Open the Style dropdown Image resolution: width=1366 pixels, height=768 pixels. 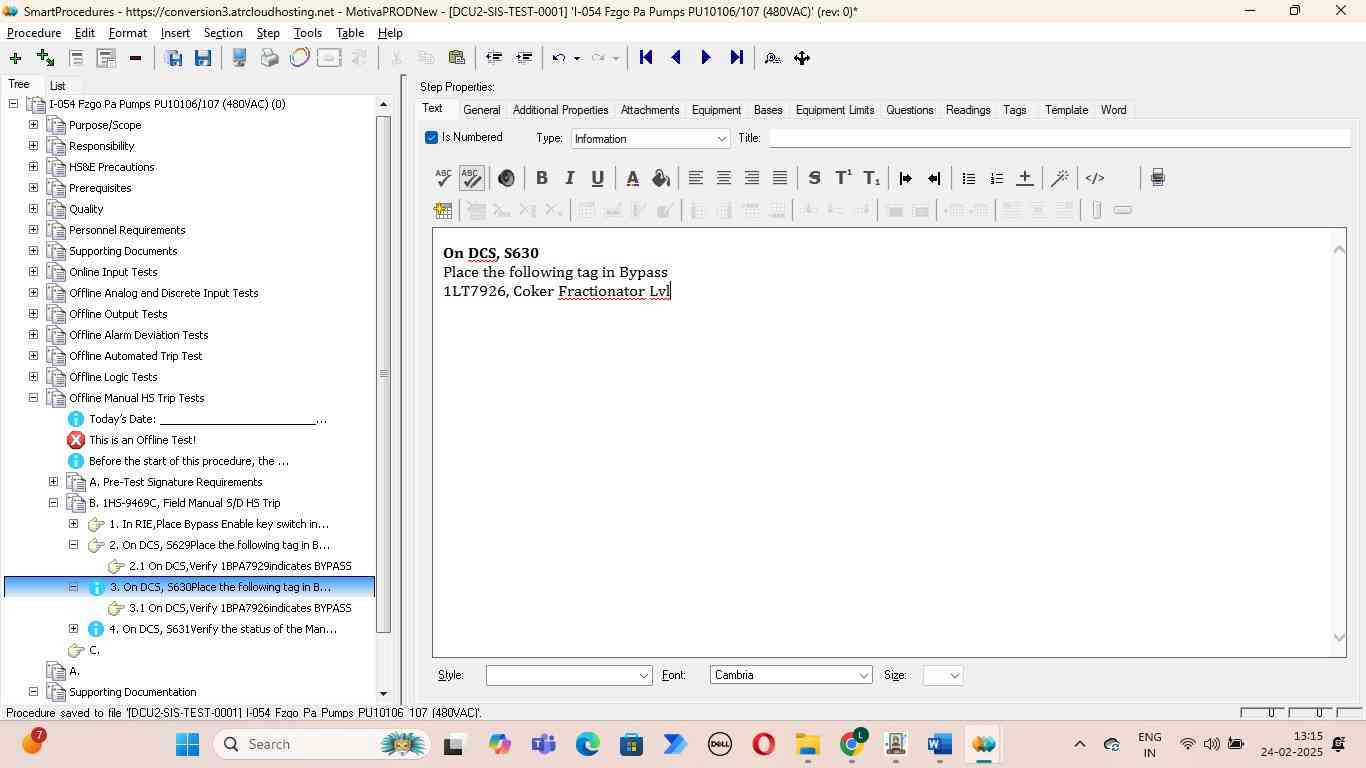569,675
